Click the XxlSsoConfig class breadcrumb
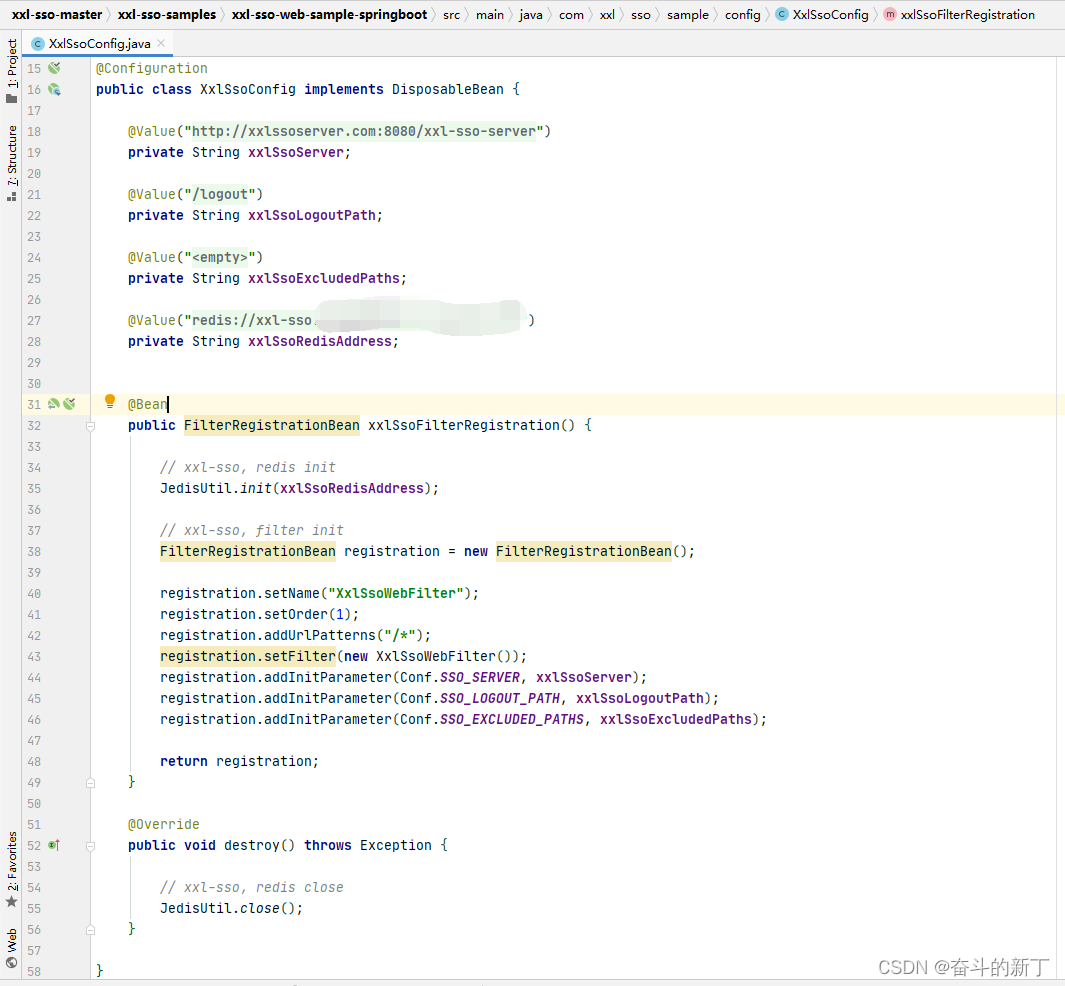1065x986 pixels. click(823, 14)
